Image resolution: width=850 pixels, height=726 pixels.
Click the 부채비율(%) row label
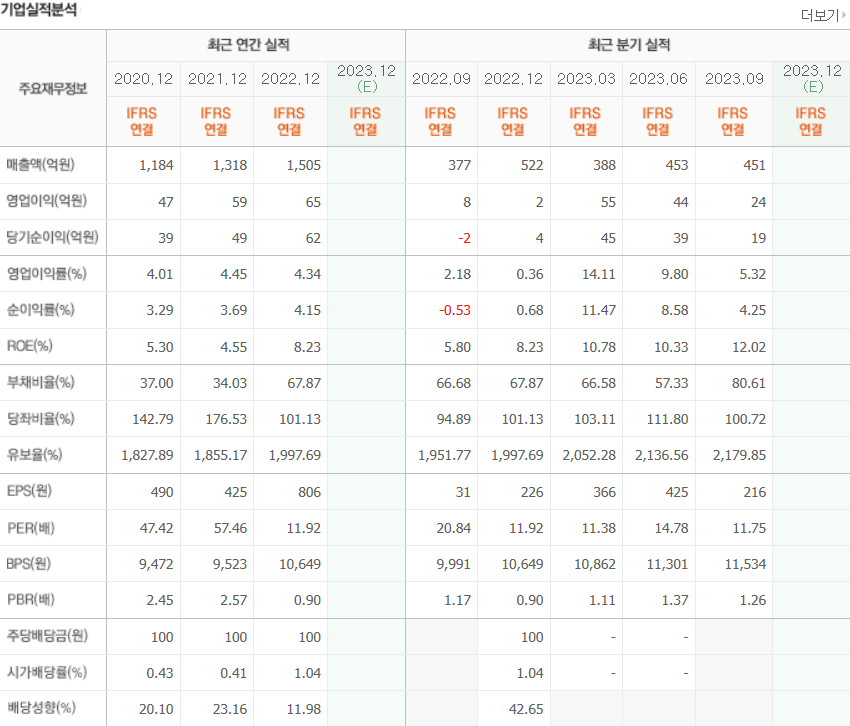coord(41,383)
